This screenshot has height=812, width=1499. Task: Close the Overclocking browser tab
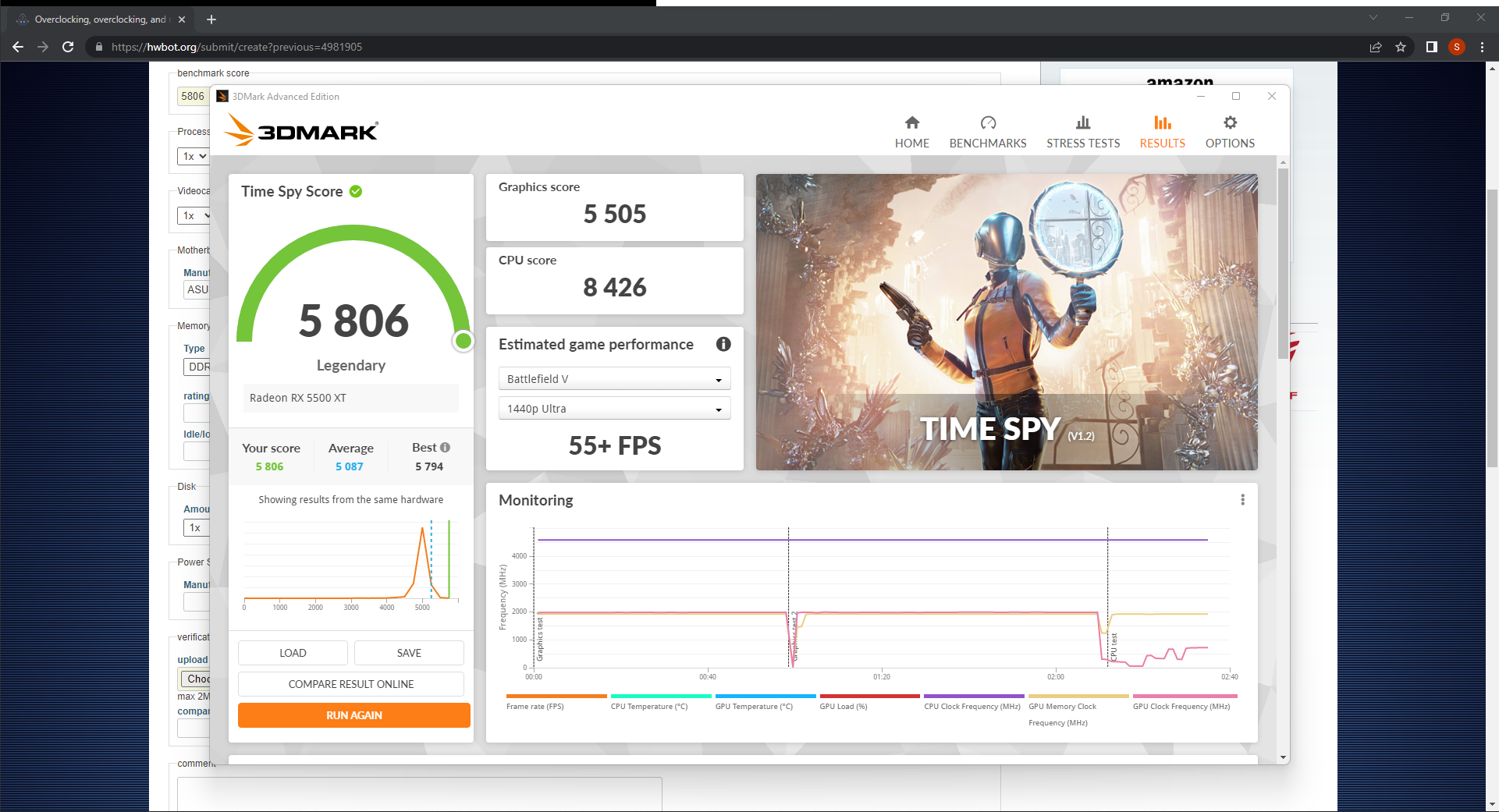[x=182, y=20]
